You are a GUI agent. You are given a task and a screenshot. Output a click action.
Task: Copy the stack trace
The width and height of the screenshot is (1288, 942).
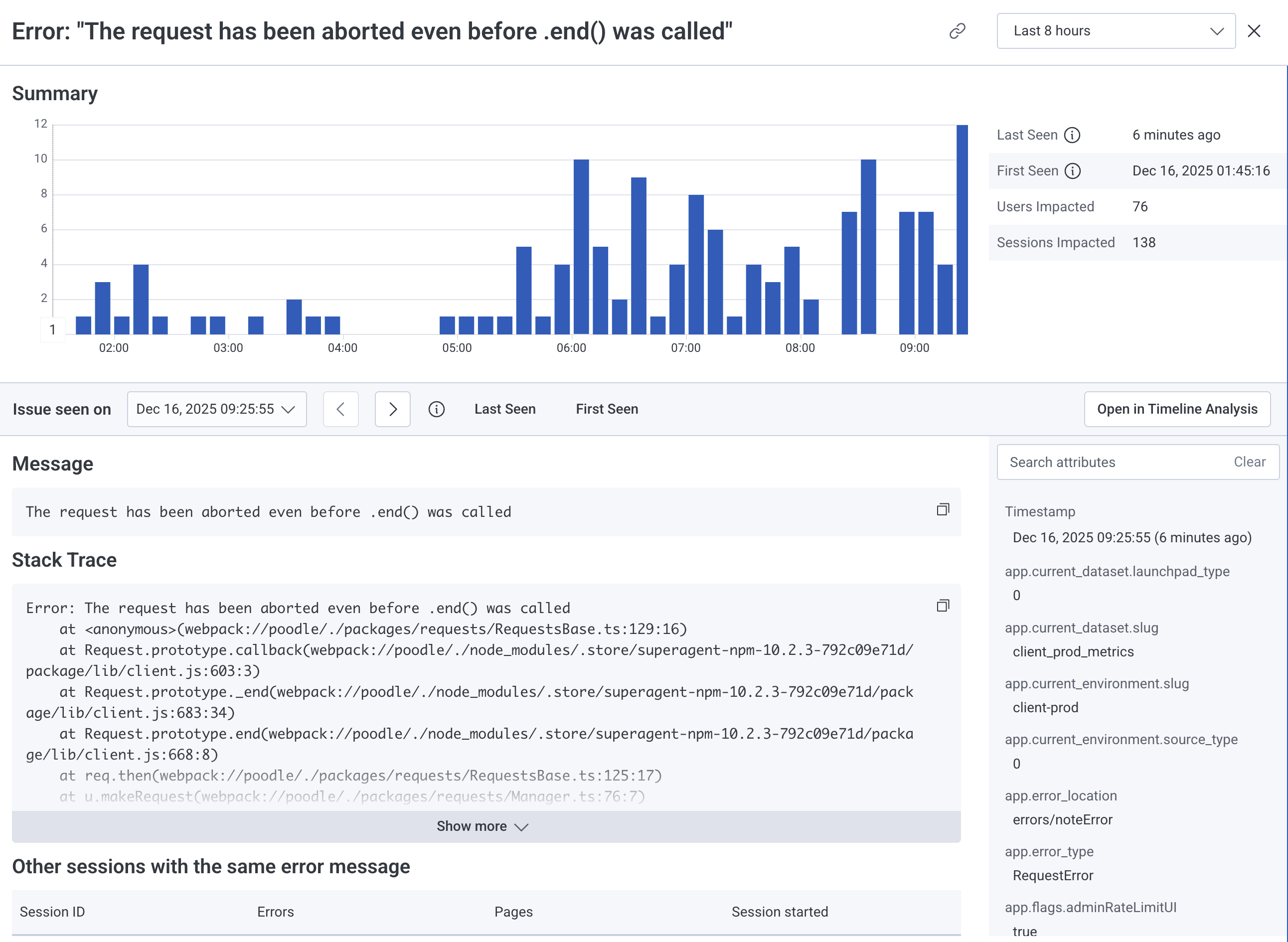tap(943, 606)
